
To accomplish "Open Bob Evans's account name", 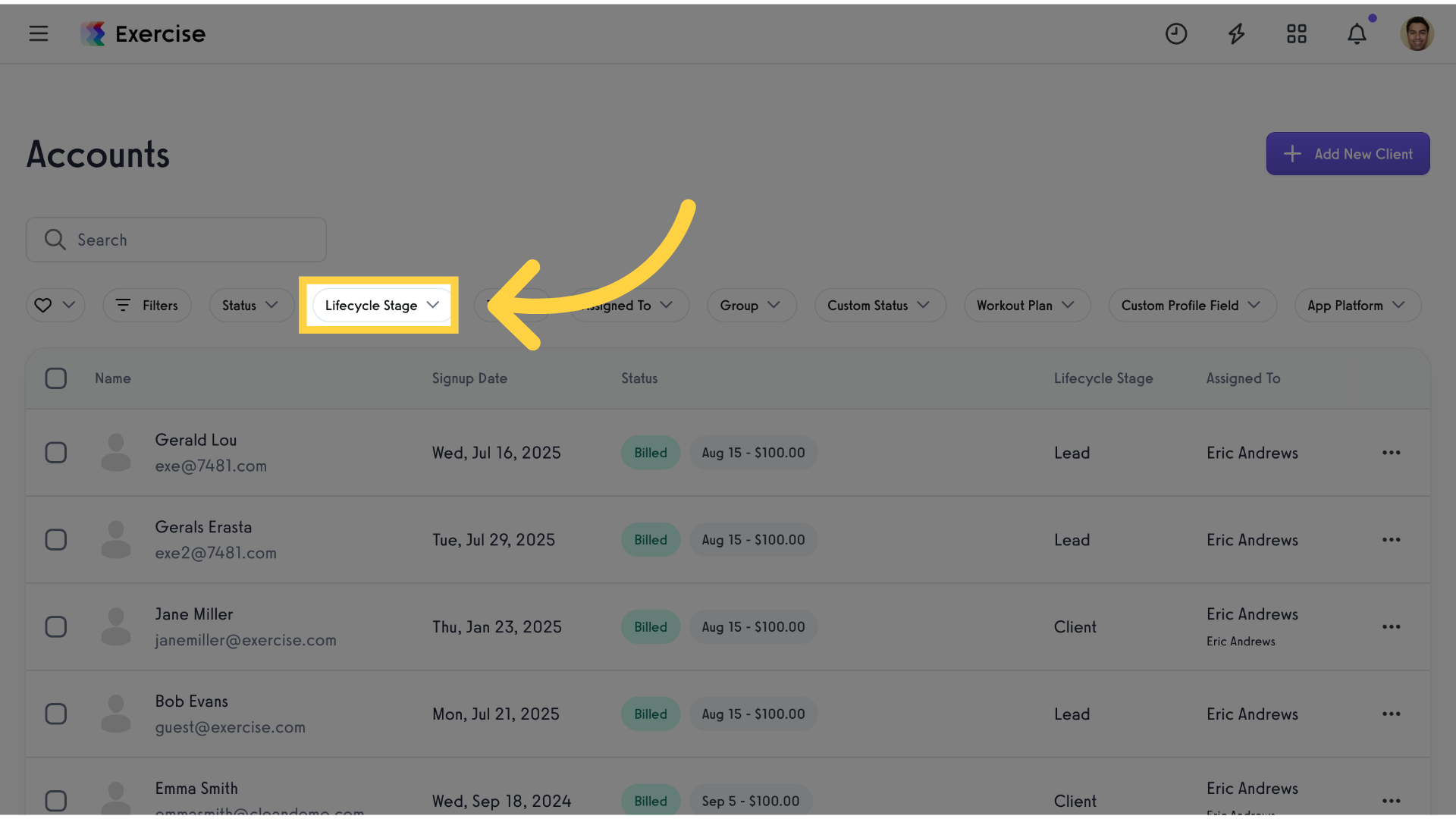I will tap(191, 701).
